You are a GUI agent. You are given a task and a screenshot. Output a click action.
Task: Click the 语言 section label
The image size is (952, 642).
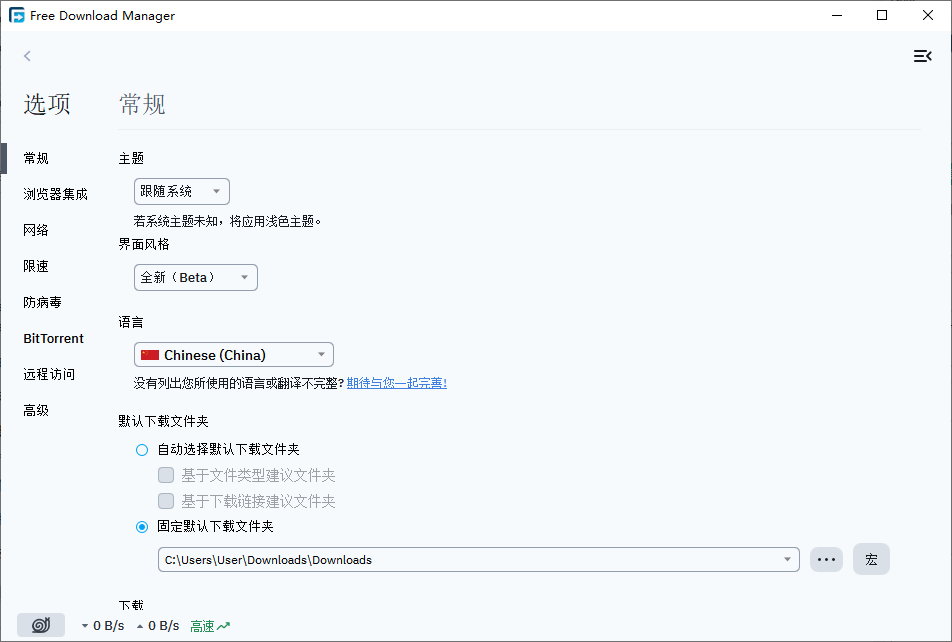coord(131,323)
